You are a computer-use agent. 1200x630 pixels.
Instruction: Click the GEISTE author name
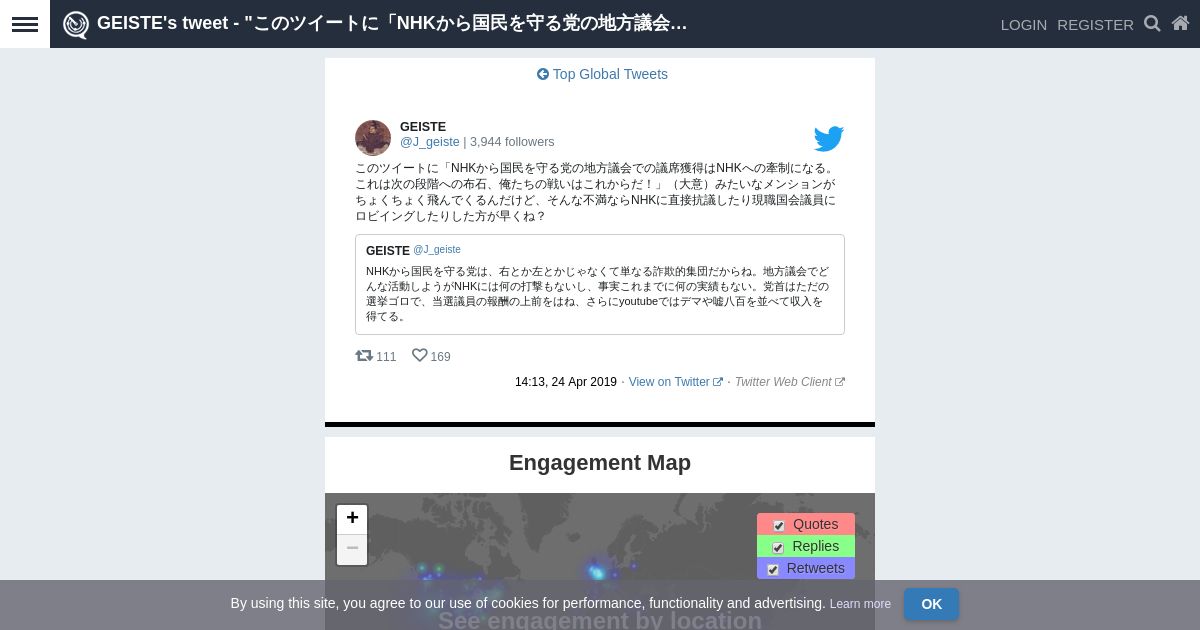[423, 127]
